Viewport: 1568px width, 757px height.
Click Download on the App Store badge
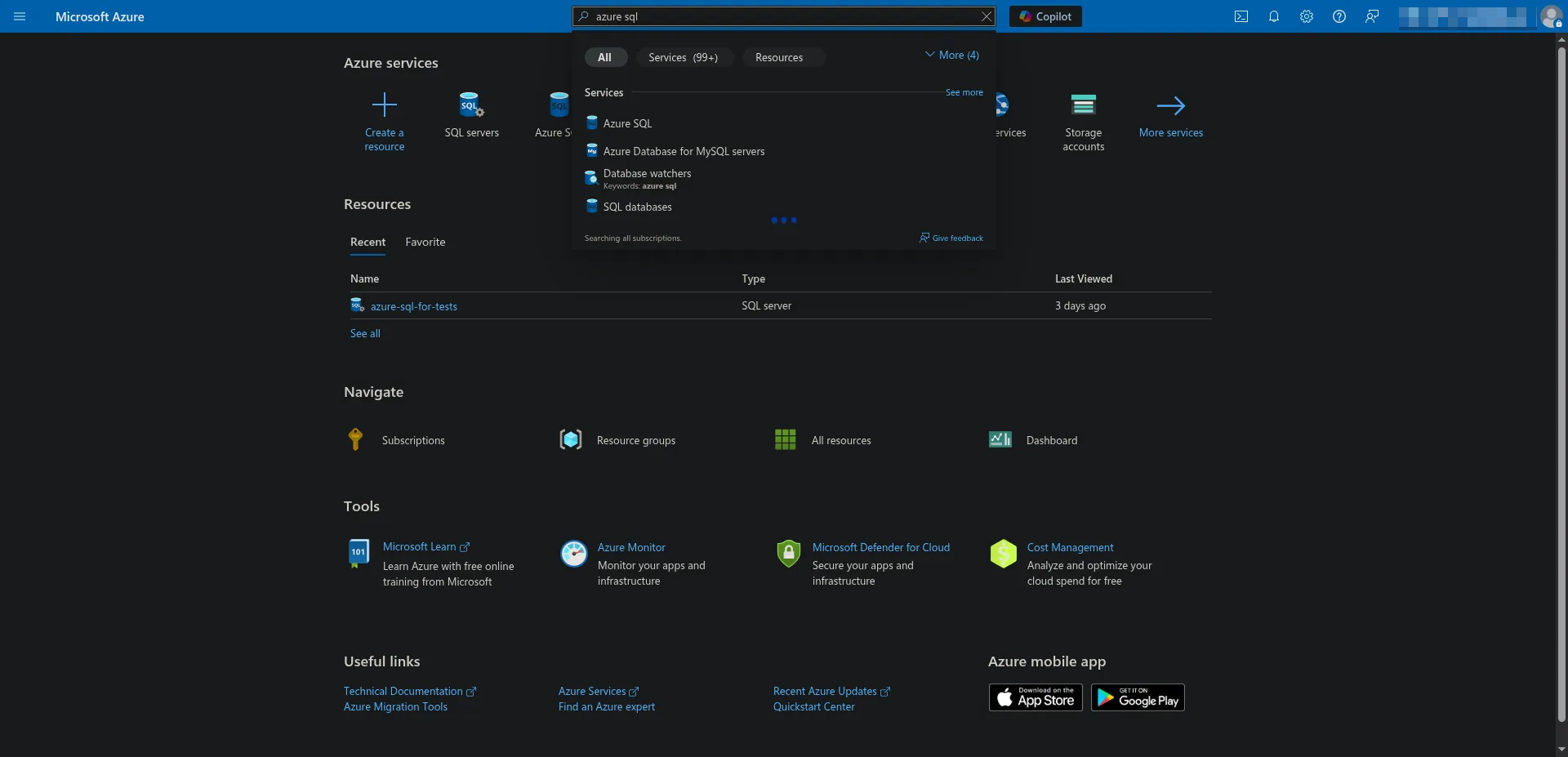click(x=1036, y=697)
